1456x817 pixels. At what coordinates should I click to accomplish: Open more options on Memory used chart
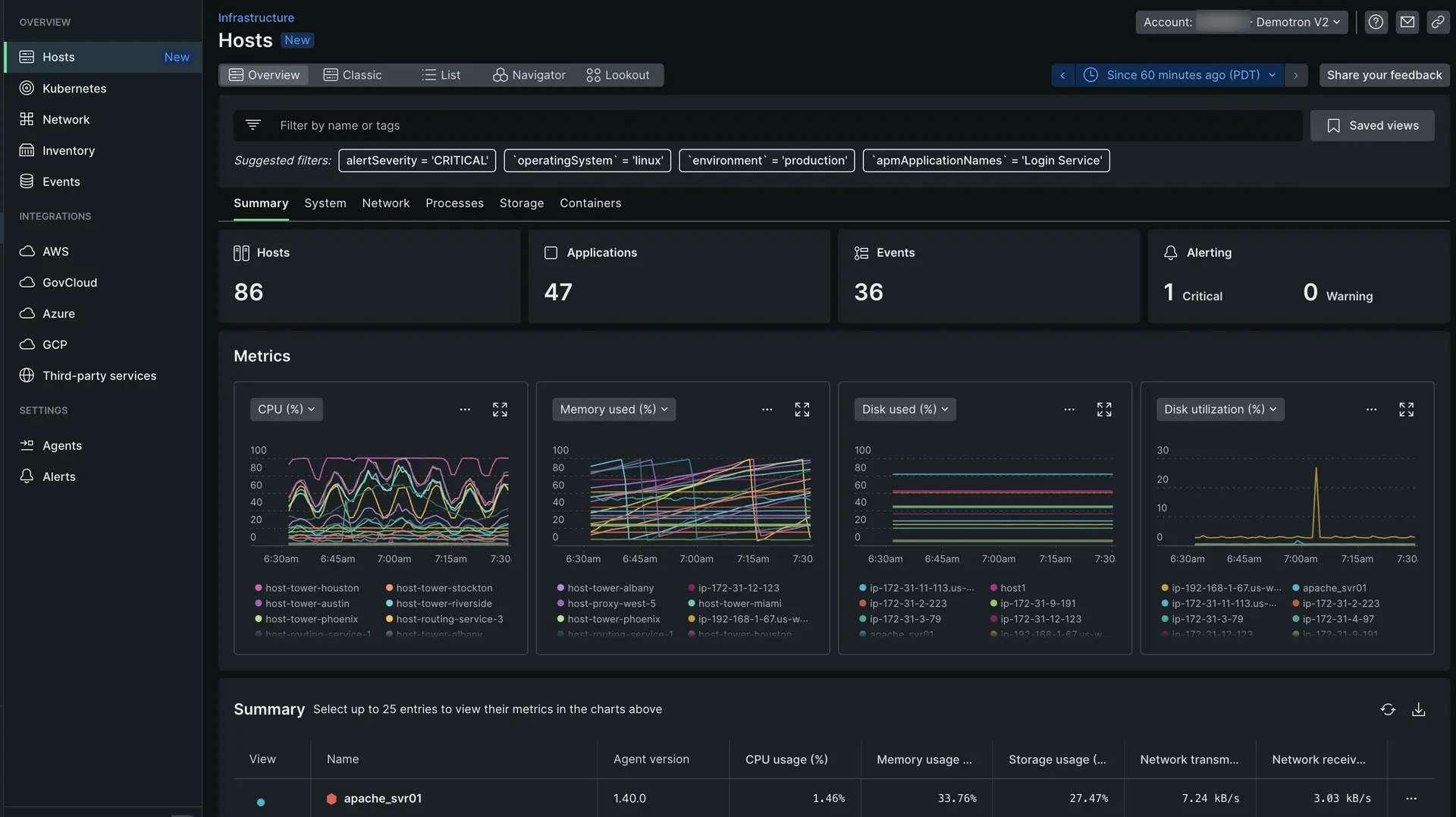[x=767, y=410]
